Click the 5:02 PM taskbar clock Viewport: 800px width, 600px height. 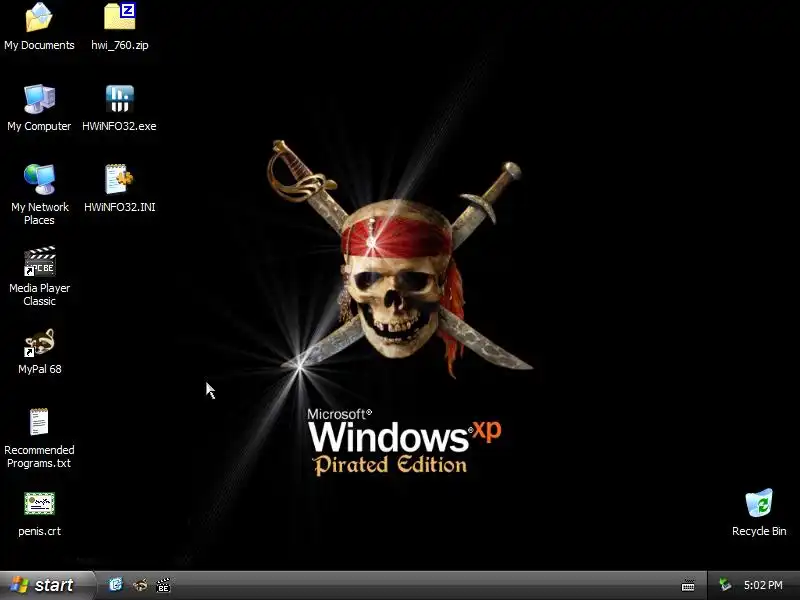click(763, 585)
